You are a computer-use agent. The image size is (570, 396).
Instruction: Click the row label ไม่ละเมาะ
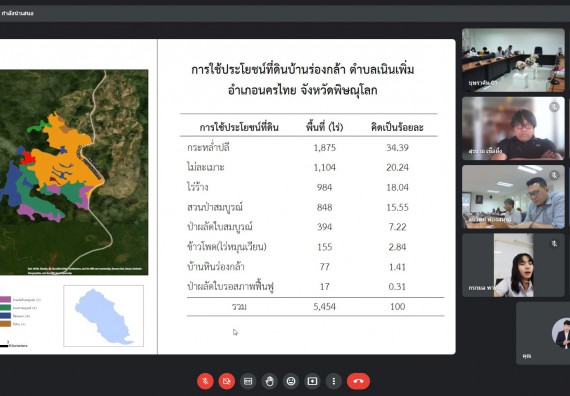205,167
